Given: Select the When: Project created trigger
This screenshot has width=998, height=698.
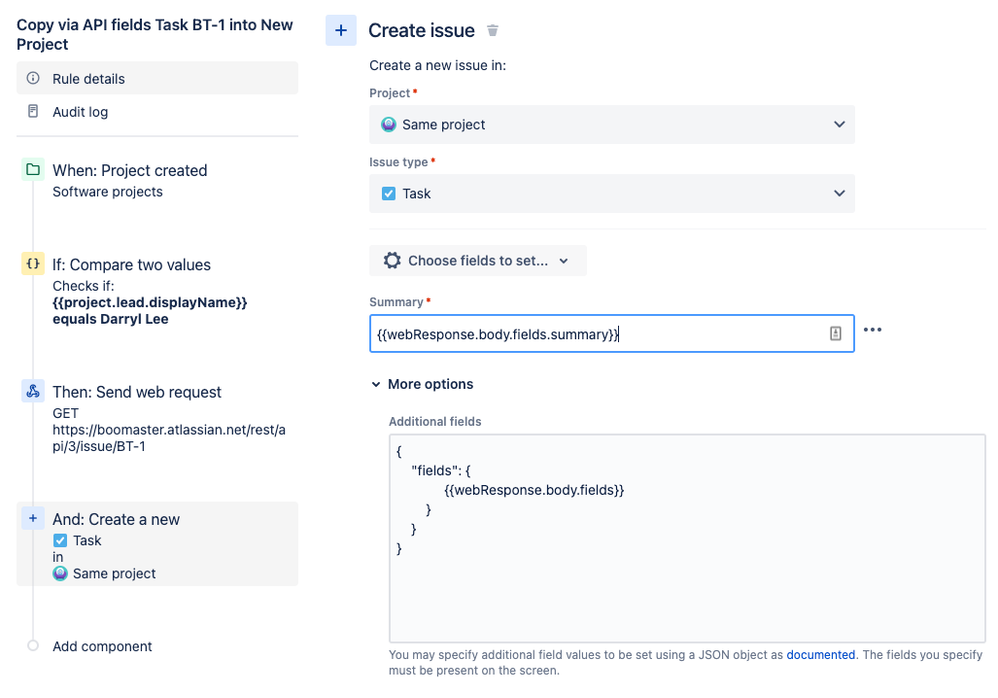Looking at the screenshot, I should tap(129, 171).
